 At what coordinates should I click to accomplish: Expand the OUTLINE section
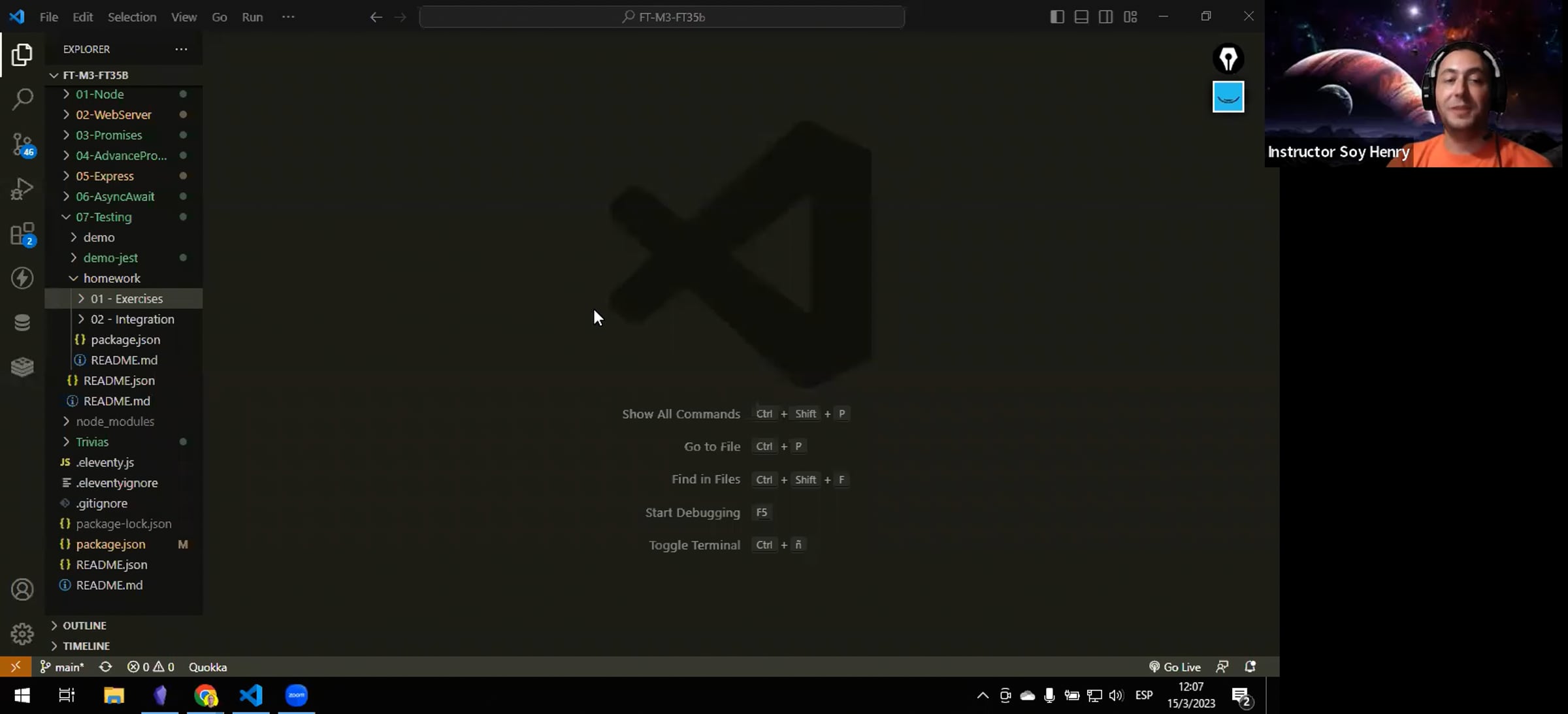84,625
